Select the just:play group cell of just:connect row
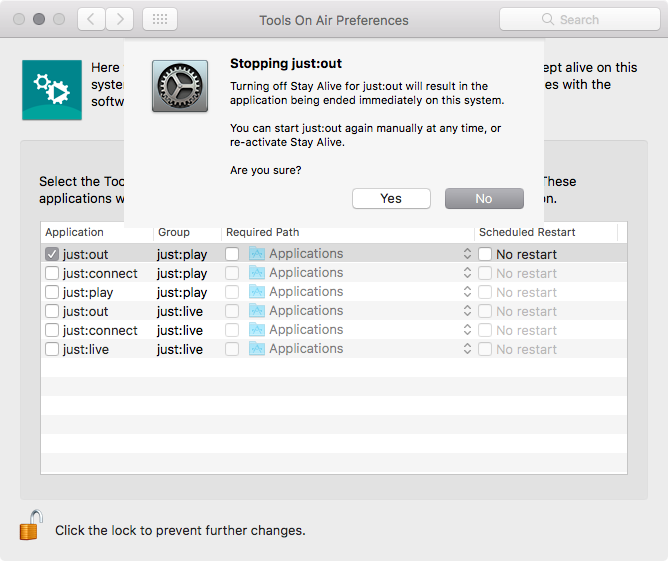The height and width of the screenshot is (561, 668). 182,273
